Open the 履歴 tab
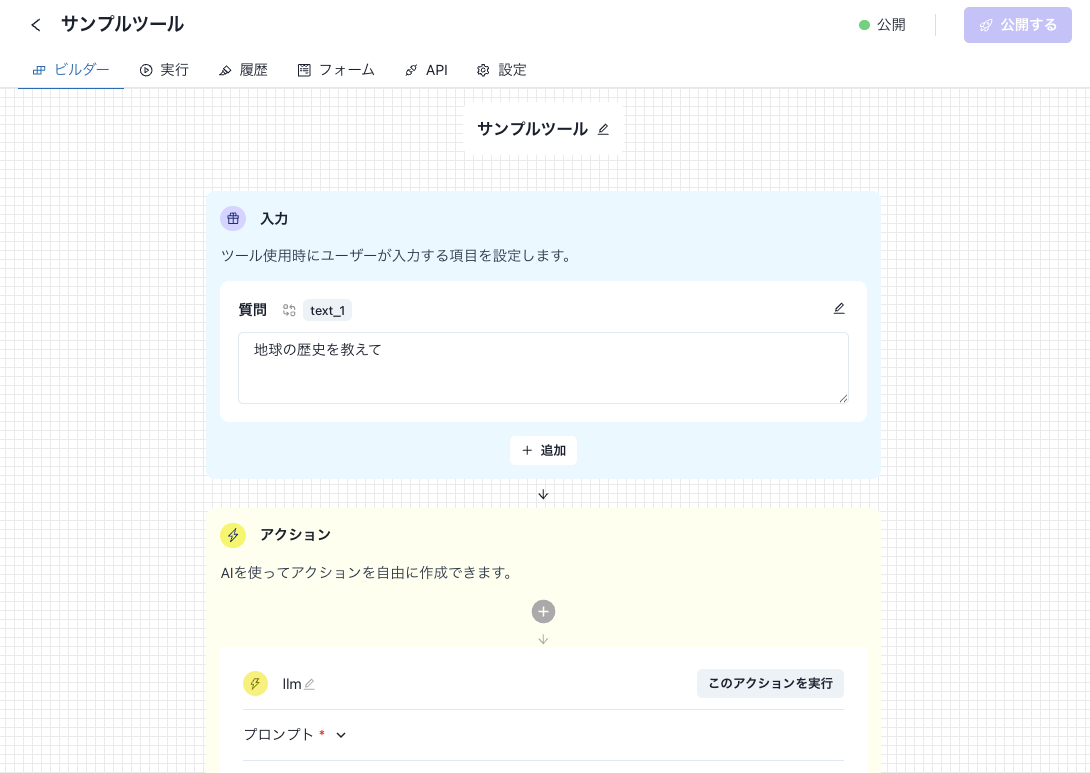The image size is (1090, 773). (243, 70)
